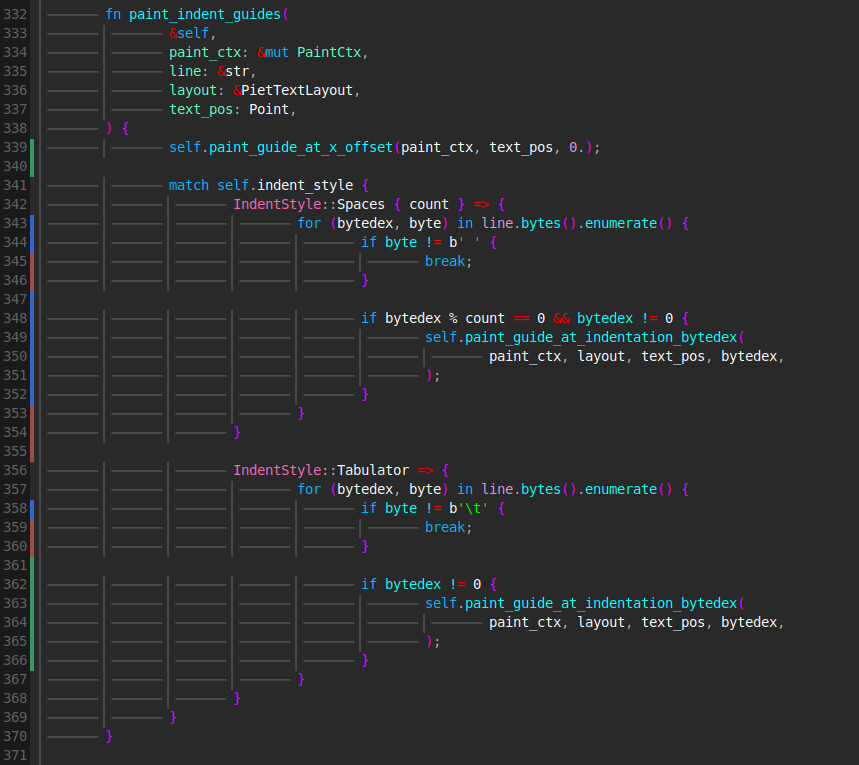Click the red change marker beside line 354
The width and height of the screenshot is (859, 765).
pos(32,432)
